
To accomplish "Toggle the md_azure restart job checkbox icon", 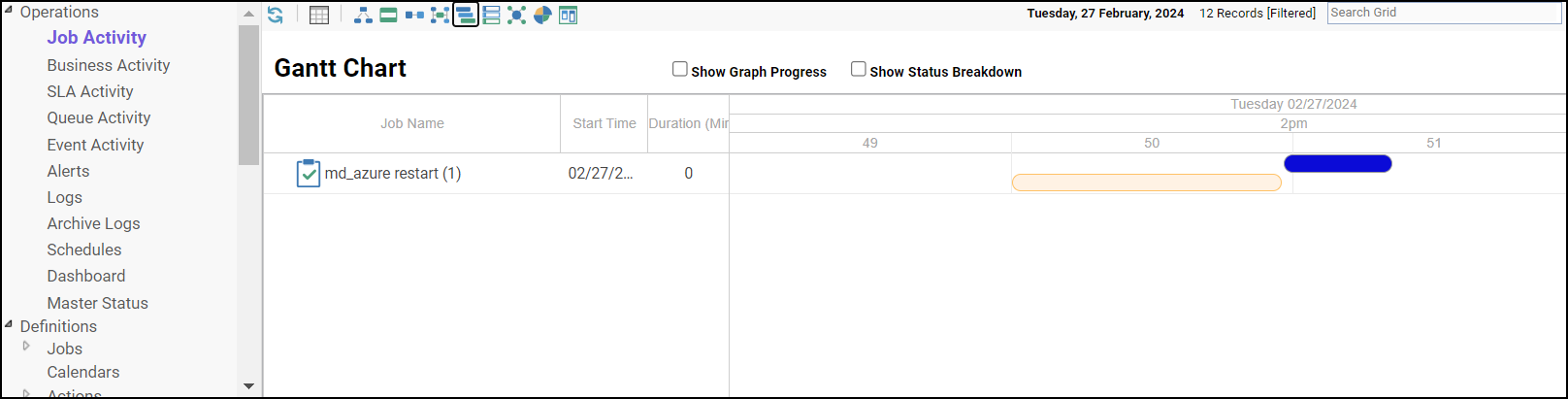I will click(309, 173).
